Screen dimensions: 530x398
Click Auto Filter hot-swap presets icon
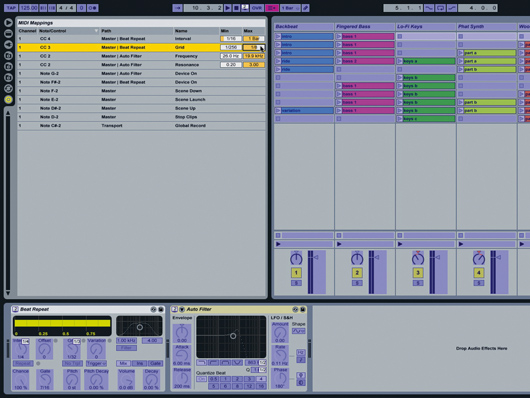295,309
